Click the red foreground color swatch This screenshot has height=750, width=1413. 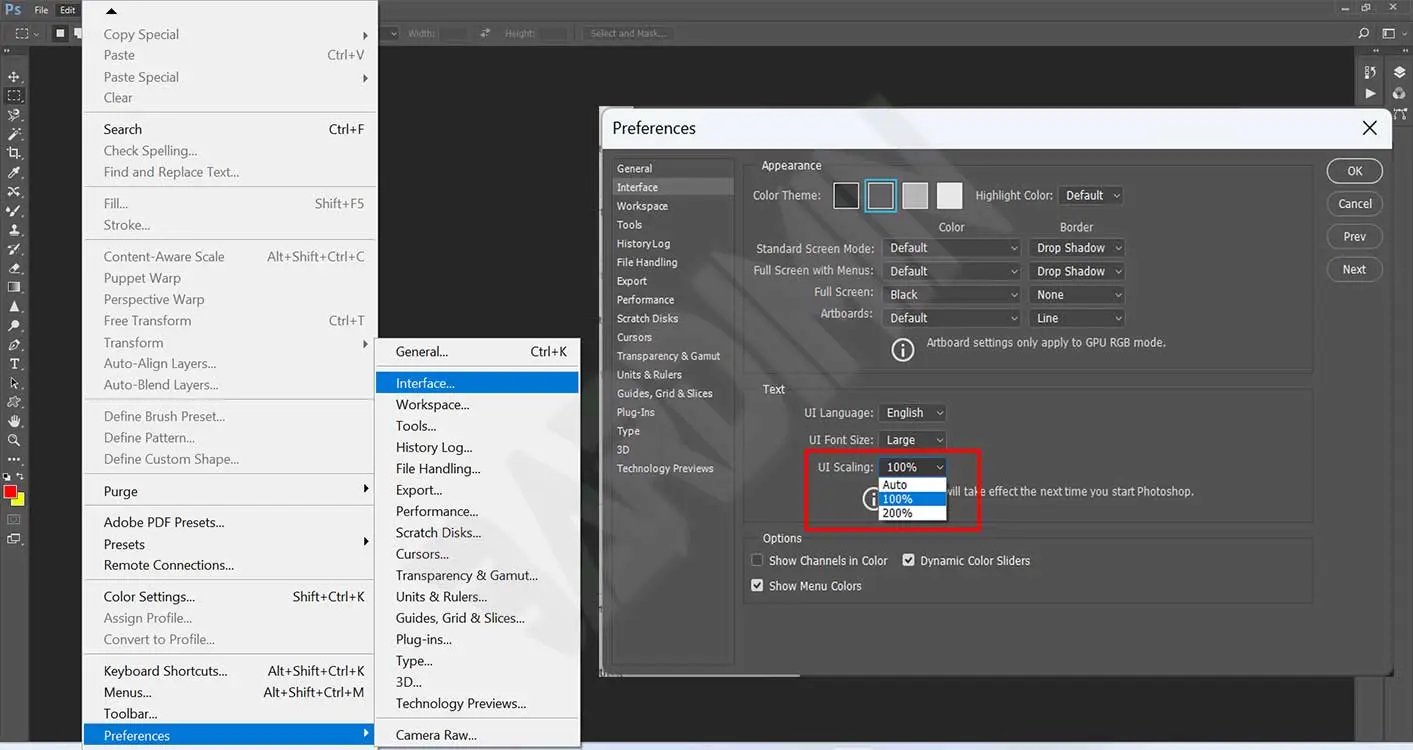(x=10, y=492)
